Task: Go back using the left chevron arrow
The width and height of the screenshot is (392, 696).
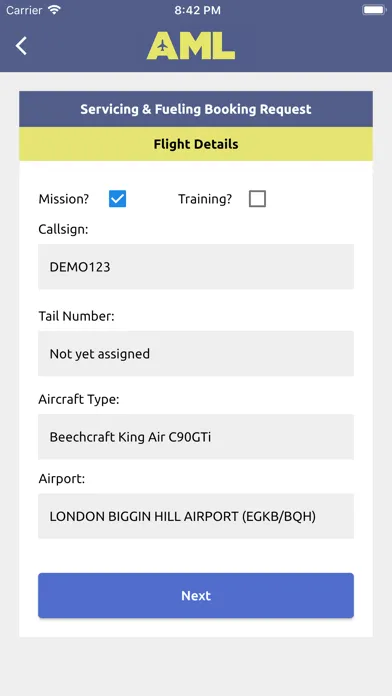Action: click(x=21, y=46)
